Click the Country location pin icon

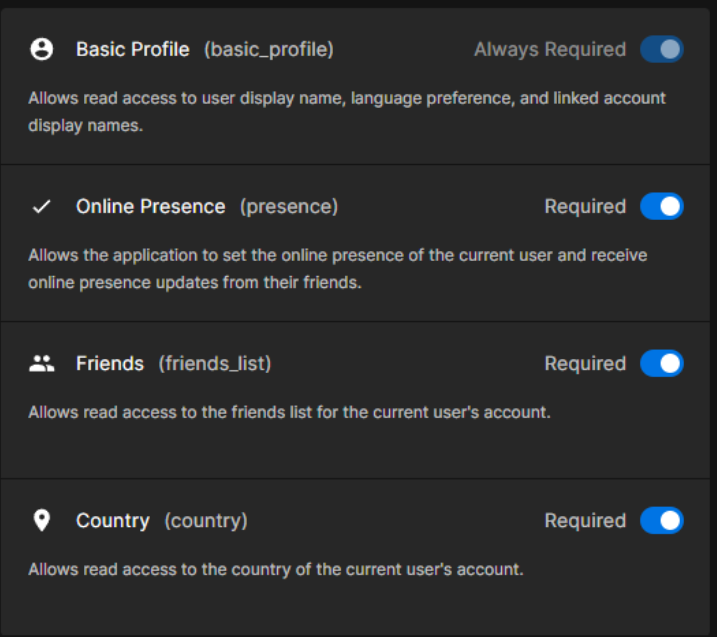tap(42, 520)
